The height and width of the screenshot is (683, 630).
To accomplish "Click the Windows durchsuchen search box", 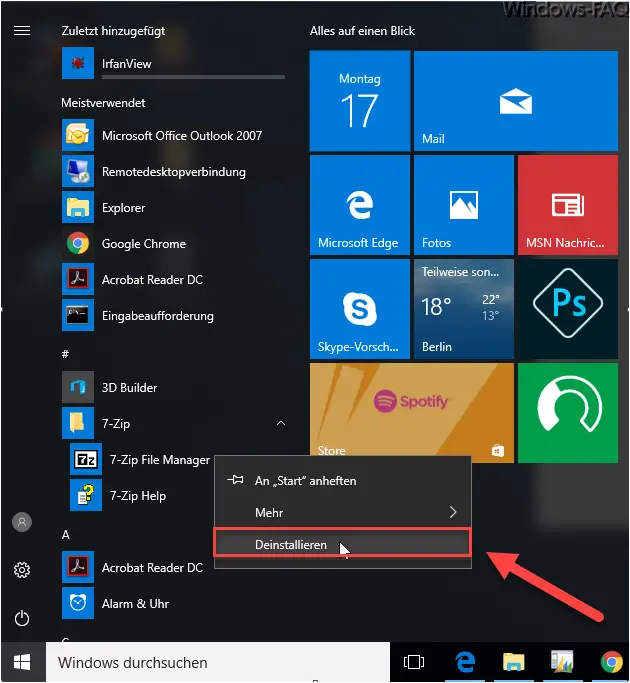I will [218, 662].
